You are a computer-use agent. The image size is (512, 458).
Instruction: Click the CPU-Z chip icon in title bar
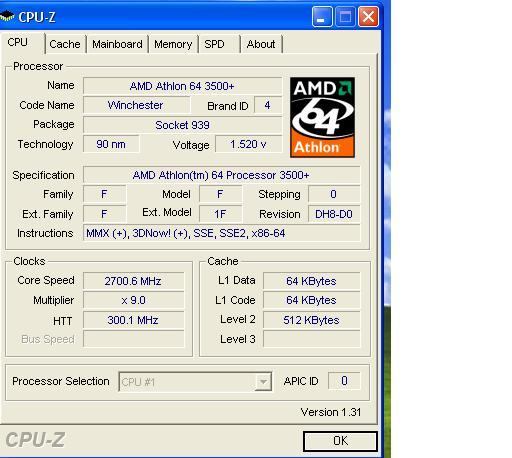(x=7, y=16)
